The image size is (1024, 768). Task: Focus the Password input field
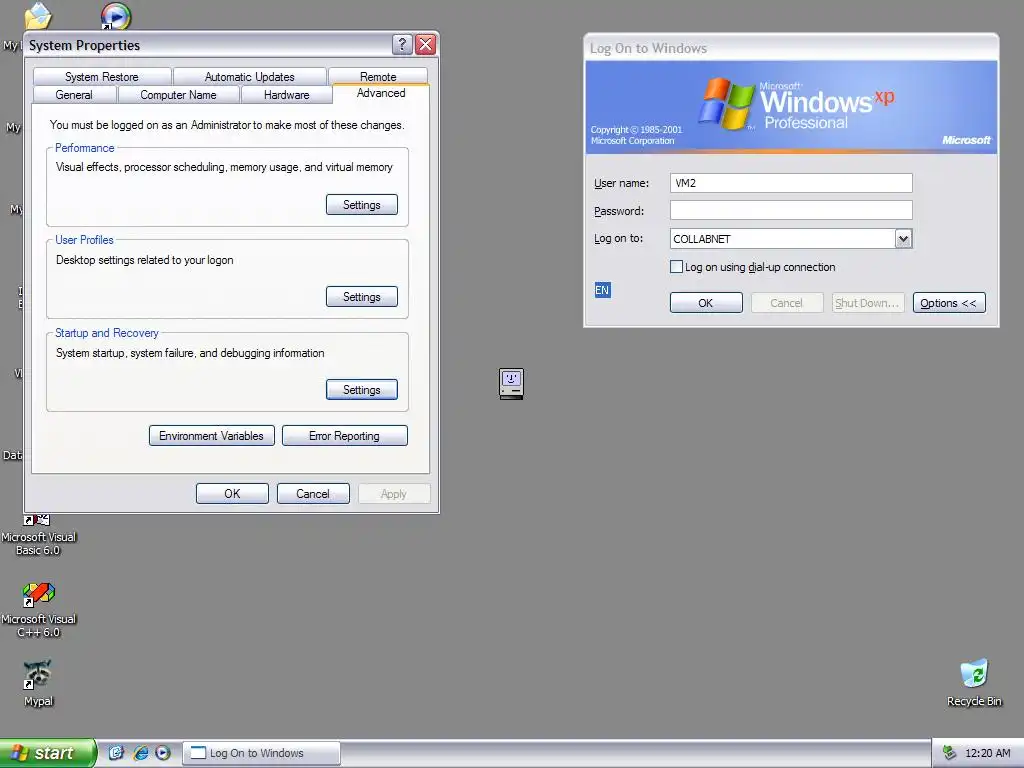791,210
